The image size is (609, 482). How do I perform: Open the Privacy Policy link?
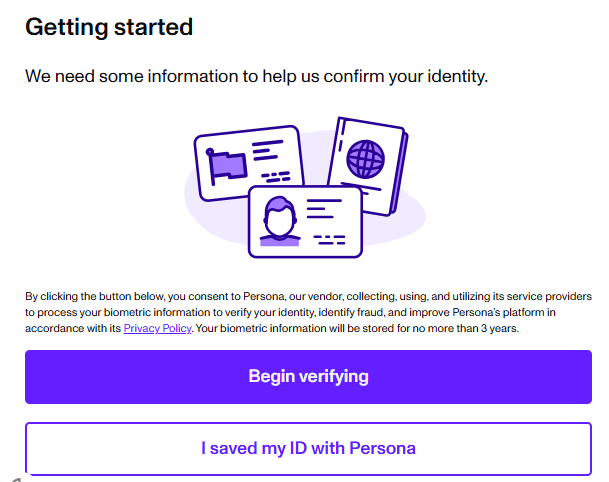coord(157,328)
